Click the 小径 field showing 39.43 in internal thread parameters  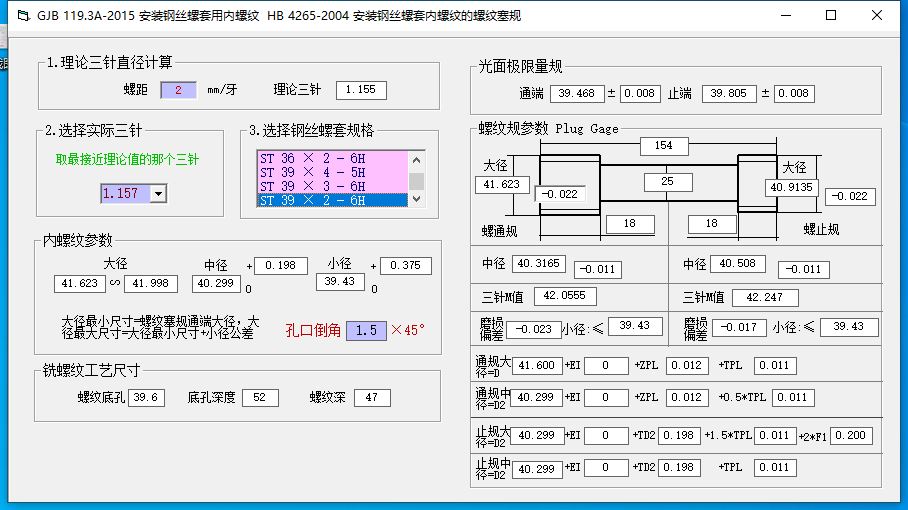point(340,281)
